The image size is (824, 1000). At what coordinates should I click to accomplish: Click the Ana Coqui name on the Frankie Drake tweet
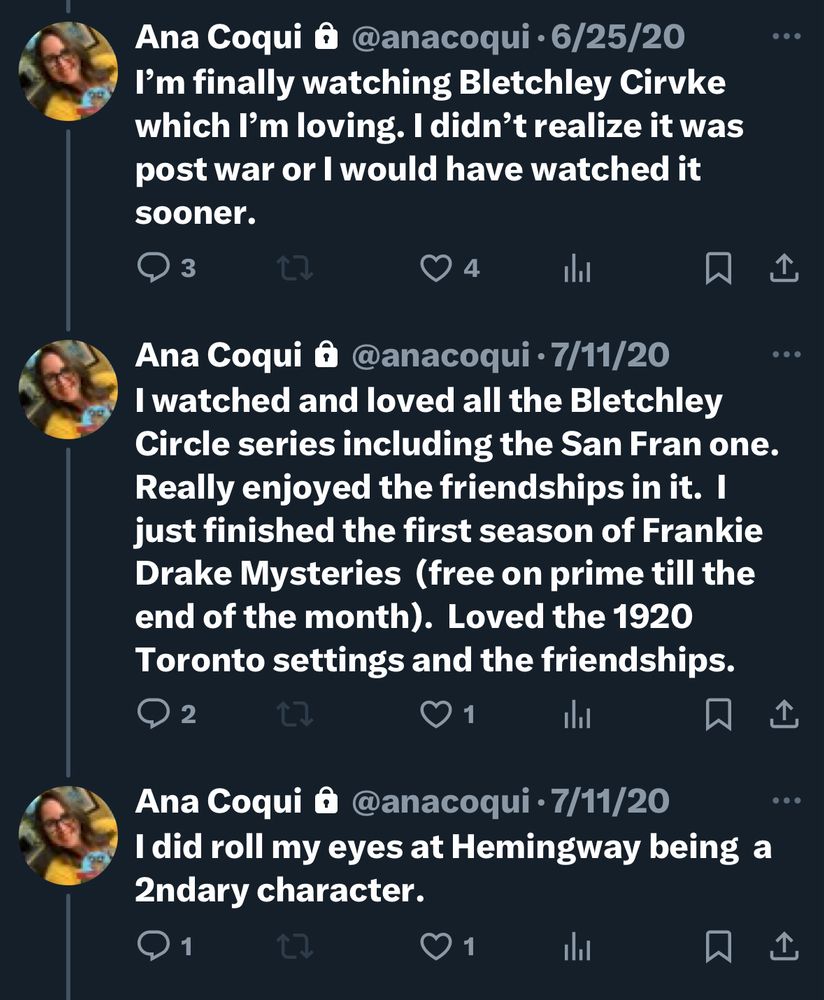(x=219, y=355)
